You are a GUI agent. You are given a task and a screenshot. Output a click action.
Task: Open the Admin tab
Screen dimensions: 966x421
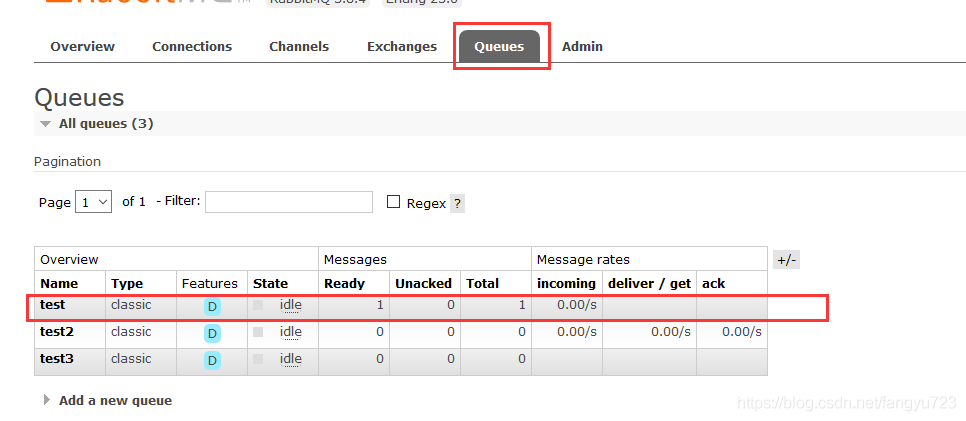click(x=582, y=46)
